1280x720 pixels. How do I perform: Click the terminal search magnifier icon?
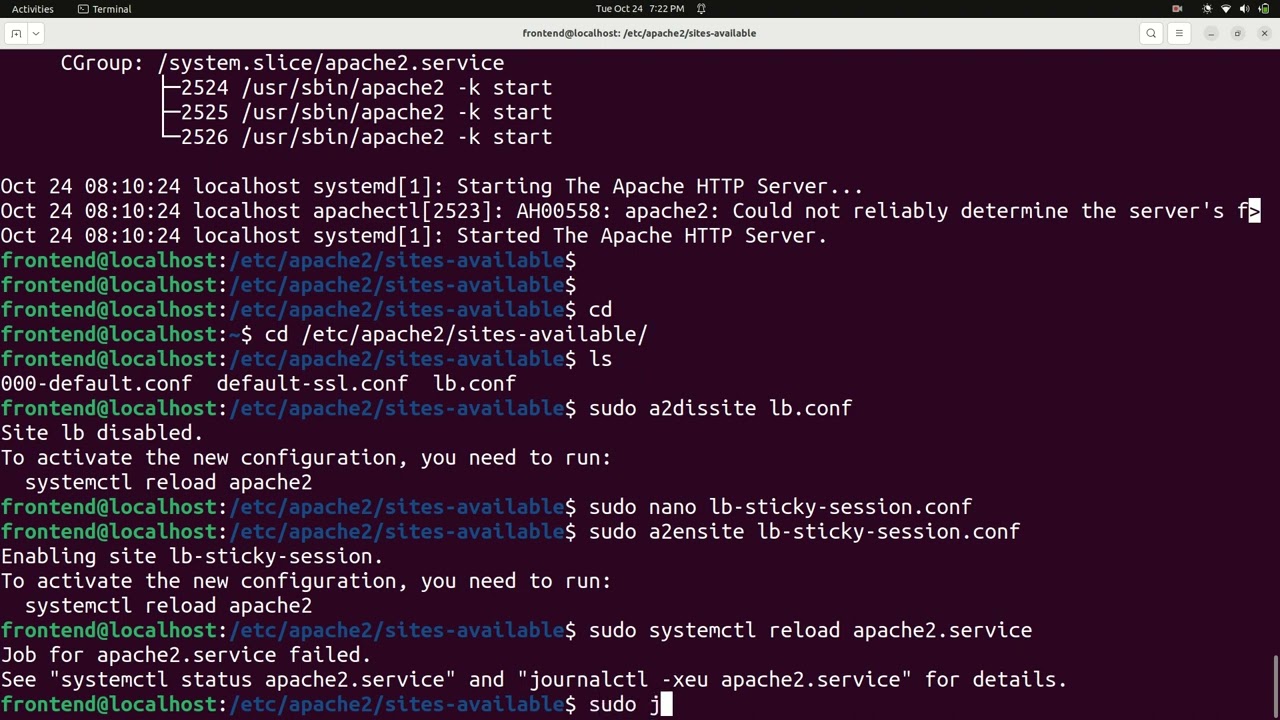click(1151, 33)
